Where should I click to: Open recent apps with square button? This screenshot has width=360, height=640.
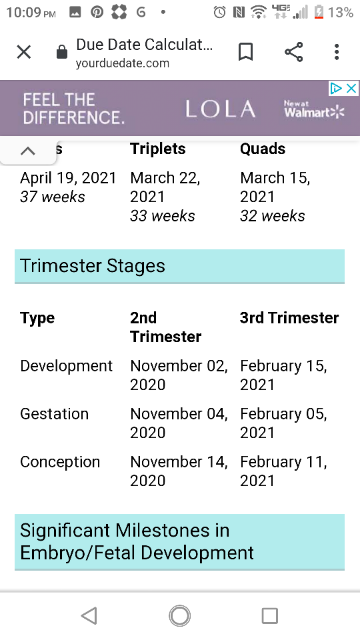click(270, 616)
